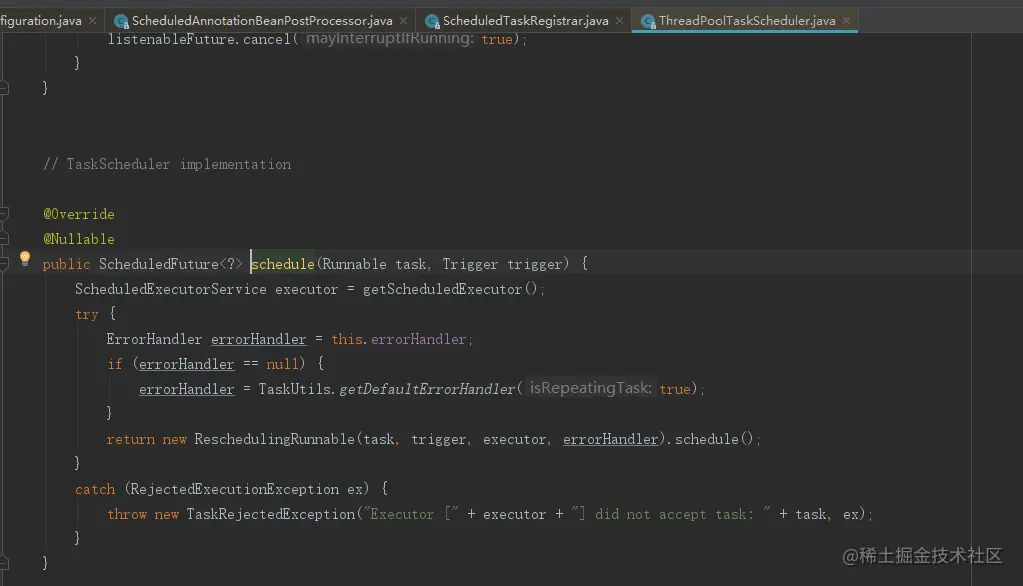The image size is (1023, 586).
Task: Click the @Nullable annotation
Action: [x=79, y=239]
